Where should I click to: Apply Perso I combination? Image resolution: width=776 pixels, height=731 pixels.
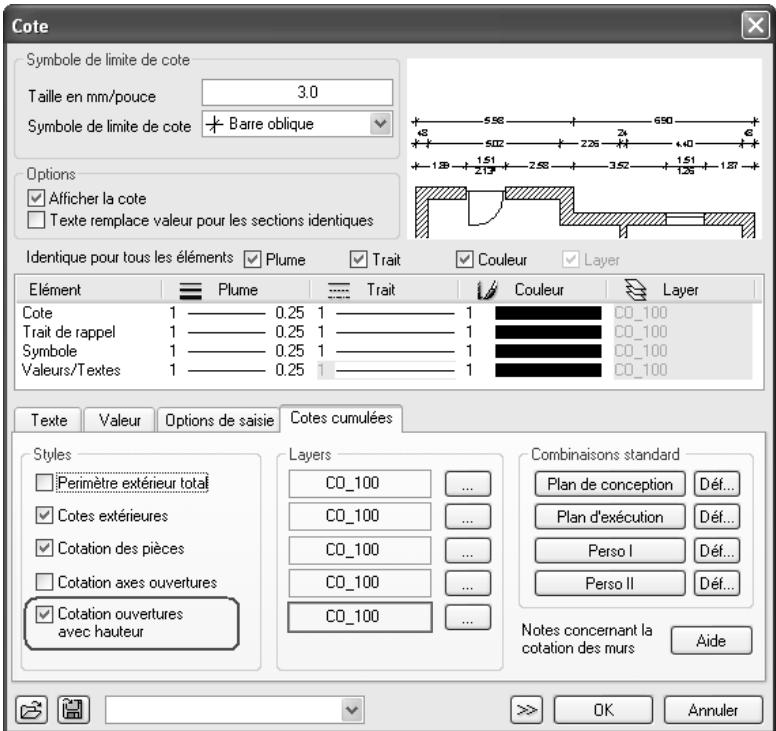coord(610,550)
